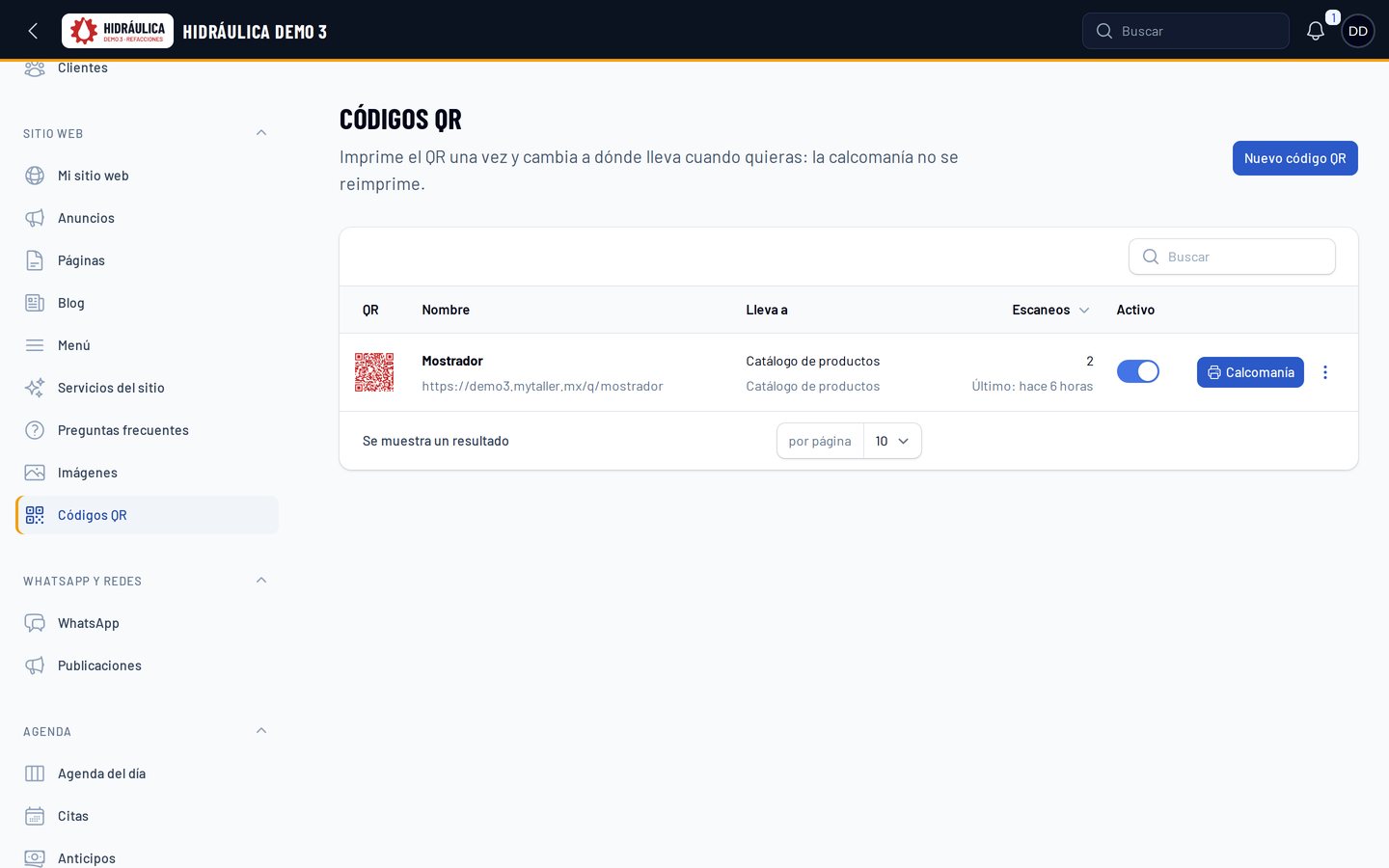1389x868 pixels.
Task: Click the Lleva a column header
Action: (767, 310)
